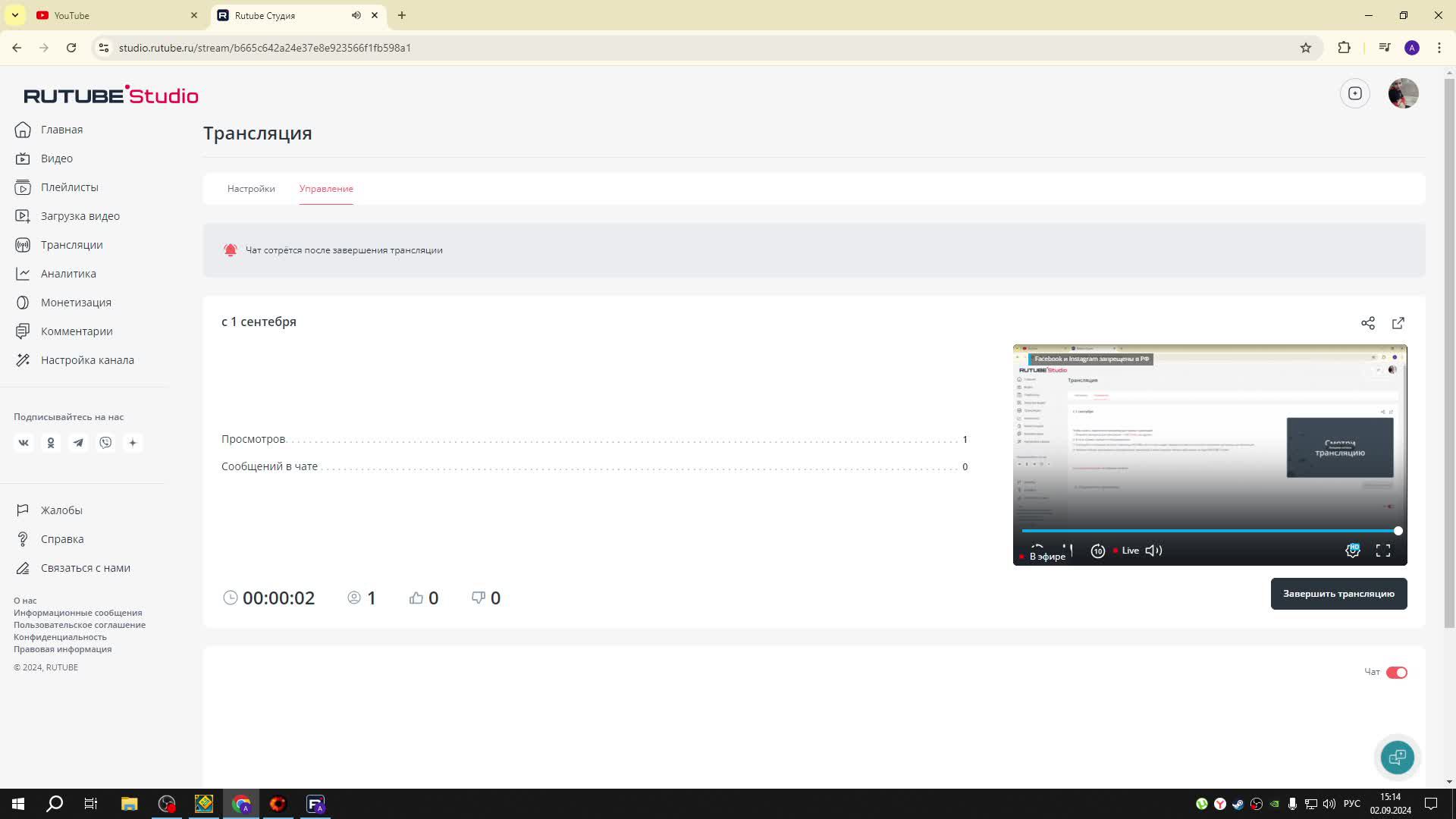This screenshot has height=819, width=1456.
Task: Skip forward 10 seconds in player
Action: tap(1097, 551)
